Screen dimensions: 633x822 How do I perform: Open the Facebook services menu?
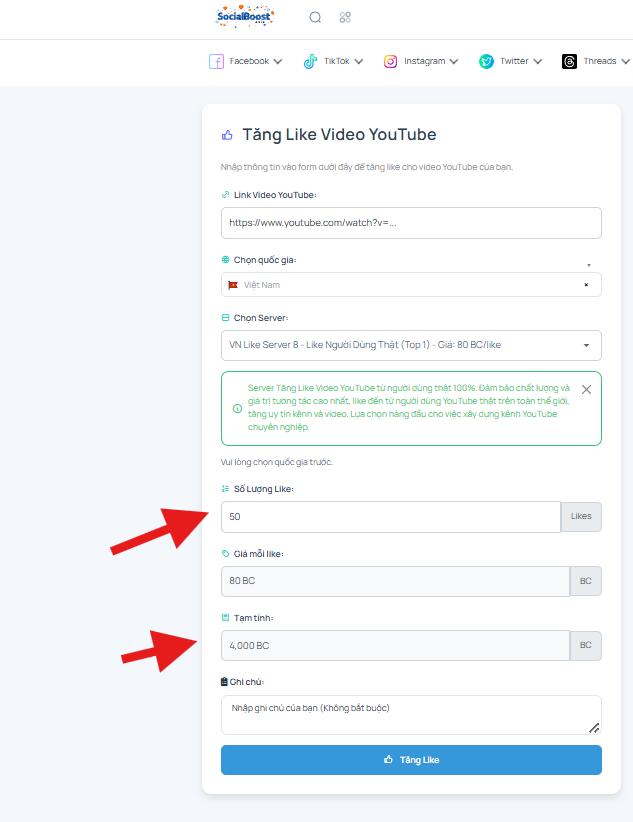[245, 61]
